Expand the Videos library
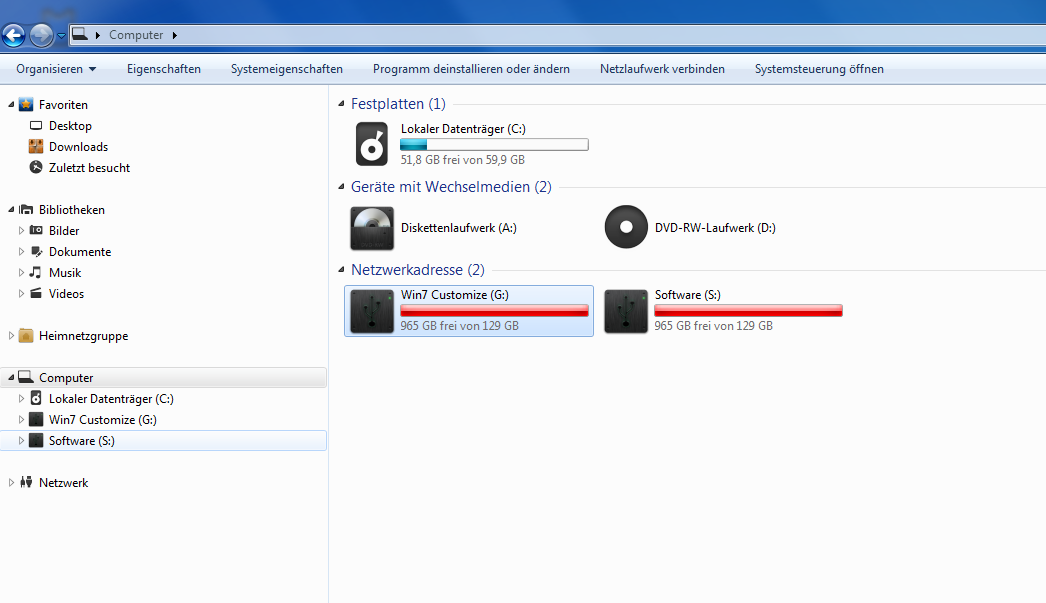 [21, 293]
